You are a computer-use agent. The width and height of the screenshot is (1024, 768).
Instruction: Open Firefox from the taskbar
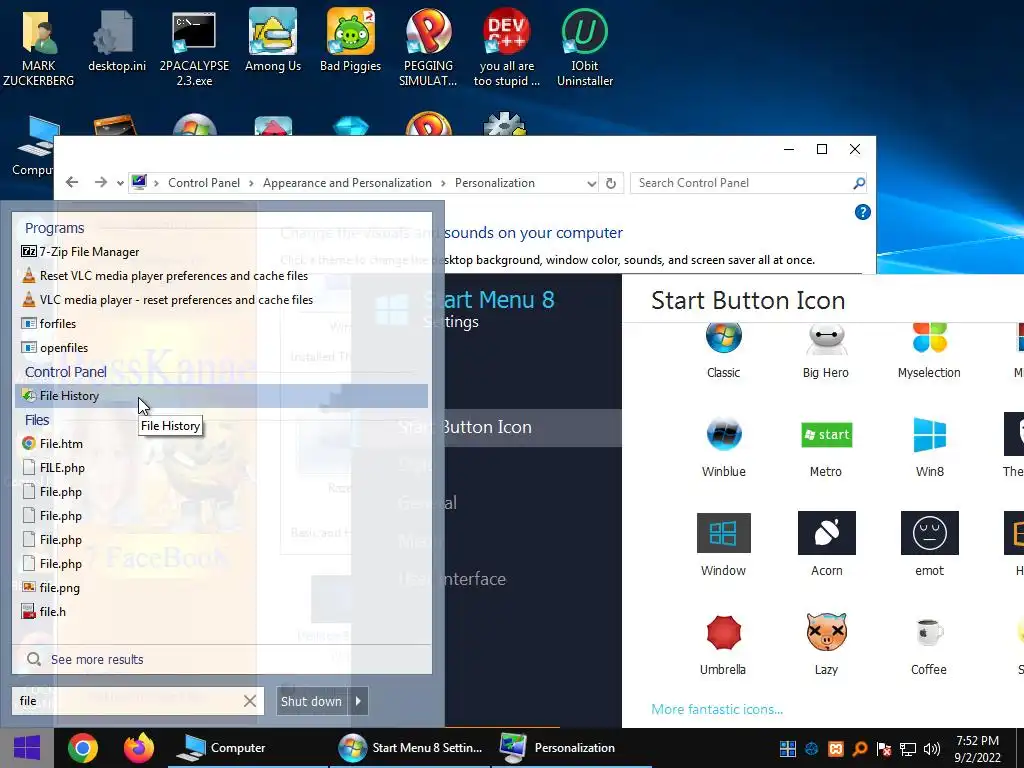pyautogui.click(x=138, y=748)
